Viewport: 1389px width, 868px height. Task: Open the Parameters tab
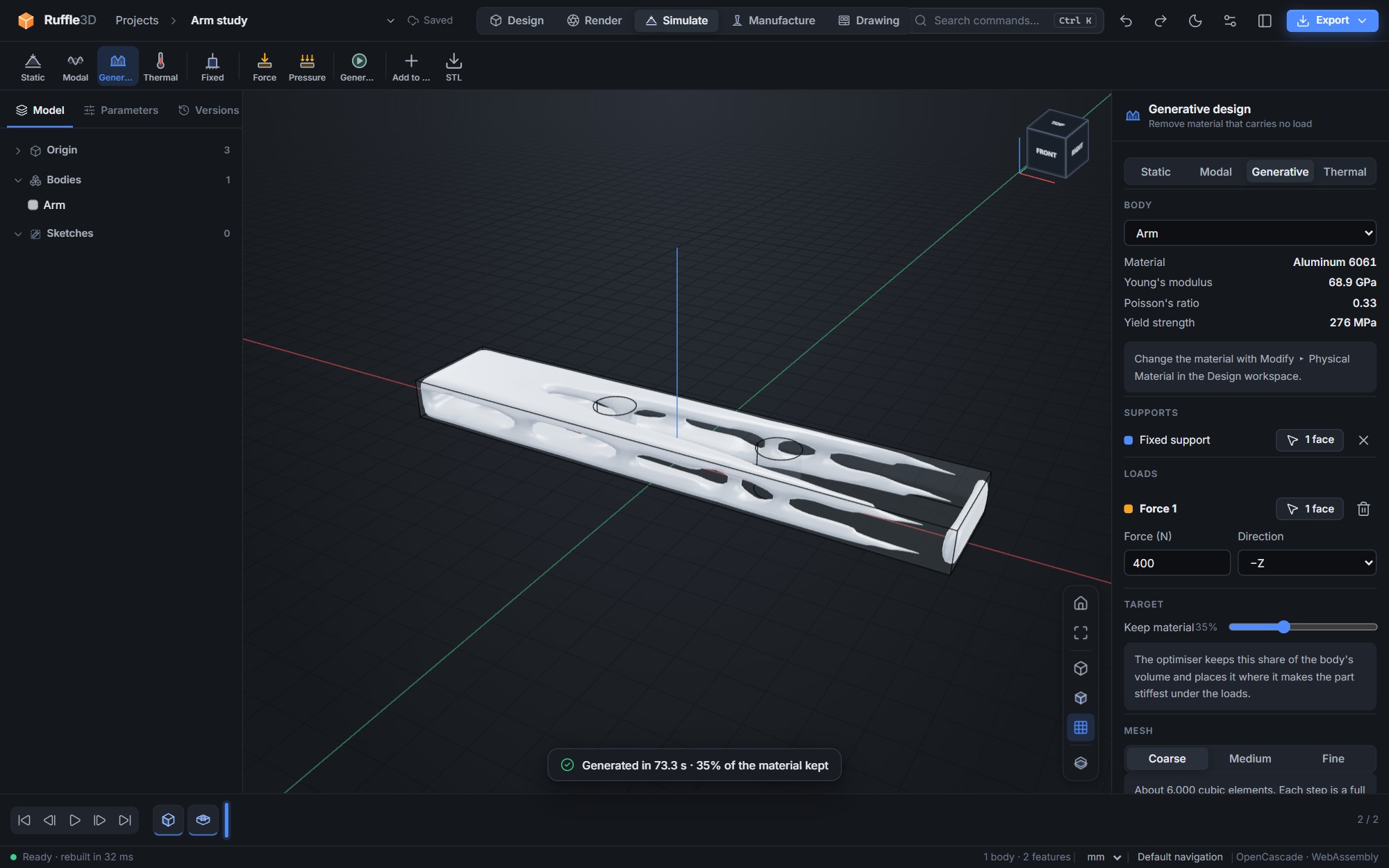(121, 110)
